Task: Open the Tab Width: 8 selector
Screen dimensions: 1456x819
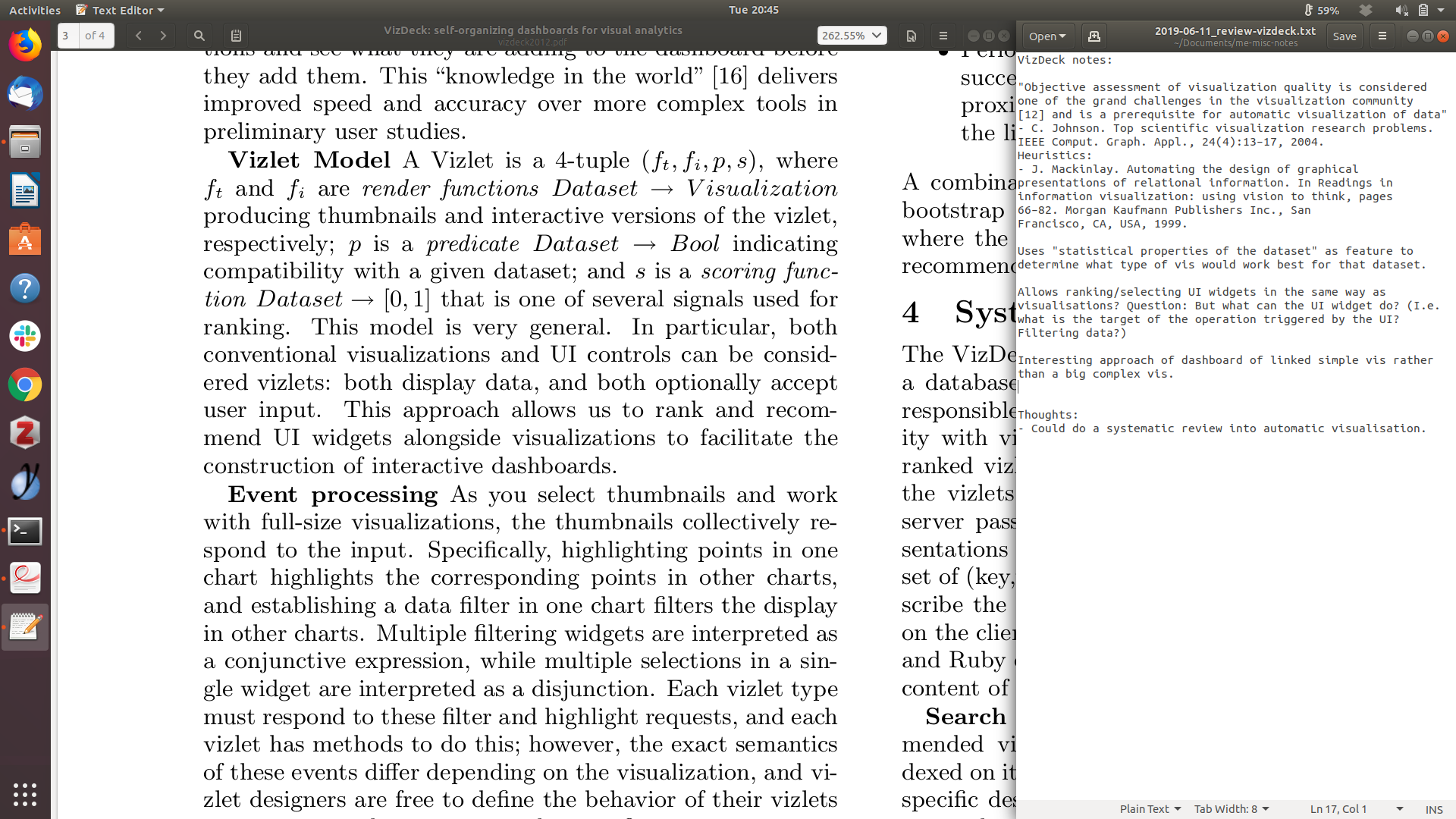Action: point(1231,809)
